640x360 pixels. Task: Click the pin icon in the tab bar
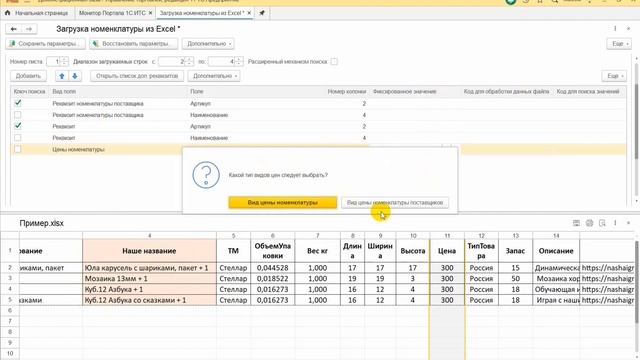pos(262,13)
